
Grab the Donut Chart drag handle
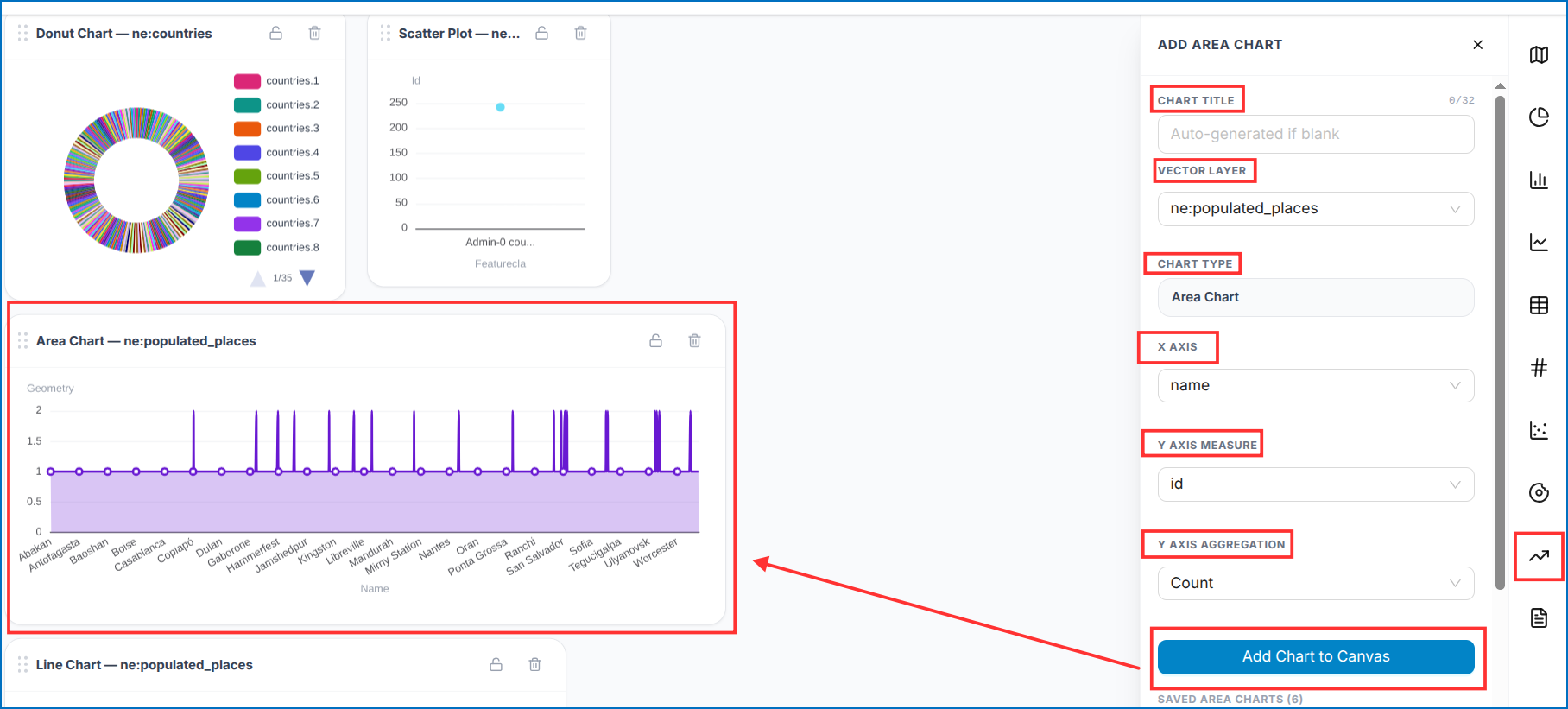coord(22,33)
